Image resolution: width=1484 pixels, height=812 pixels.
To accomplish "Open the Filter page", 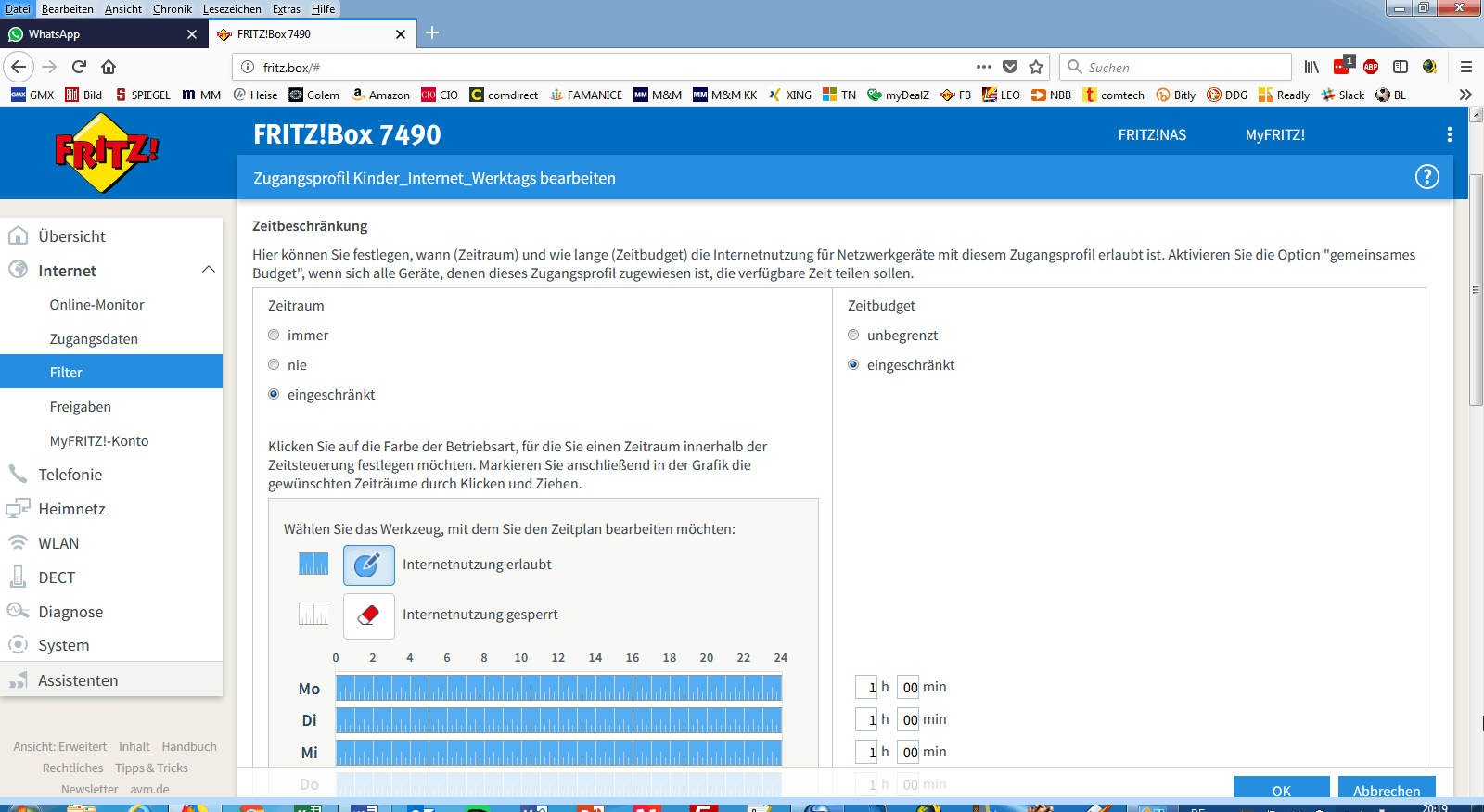I will [111, 372].
